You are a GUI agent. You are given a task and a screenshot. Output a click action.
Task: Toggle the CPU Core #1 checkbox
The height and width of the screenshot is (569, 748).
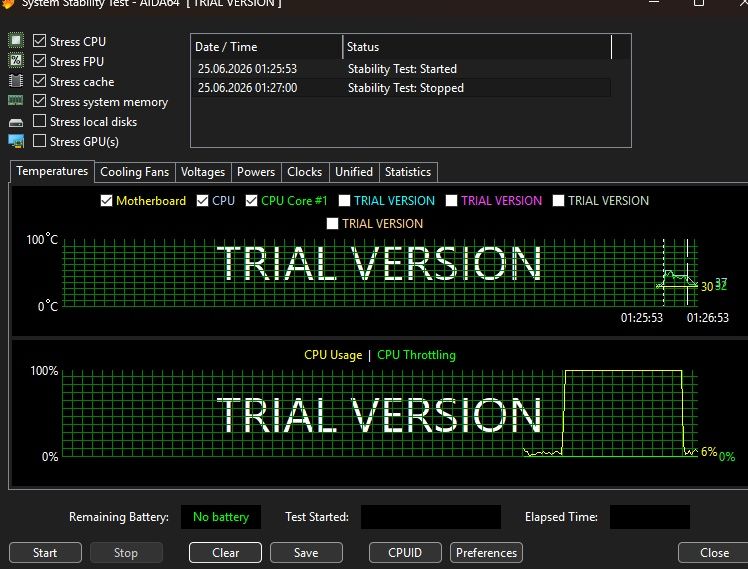point(251,201)
